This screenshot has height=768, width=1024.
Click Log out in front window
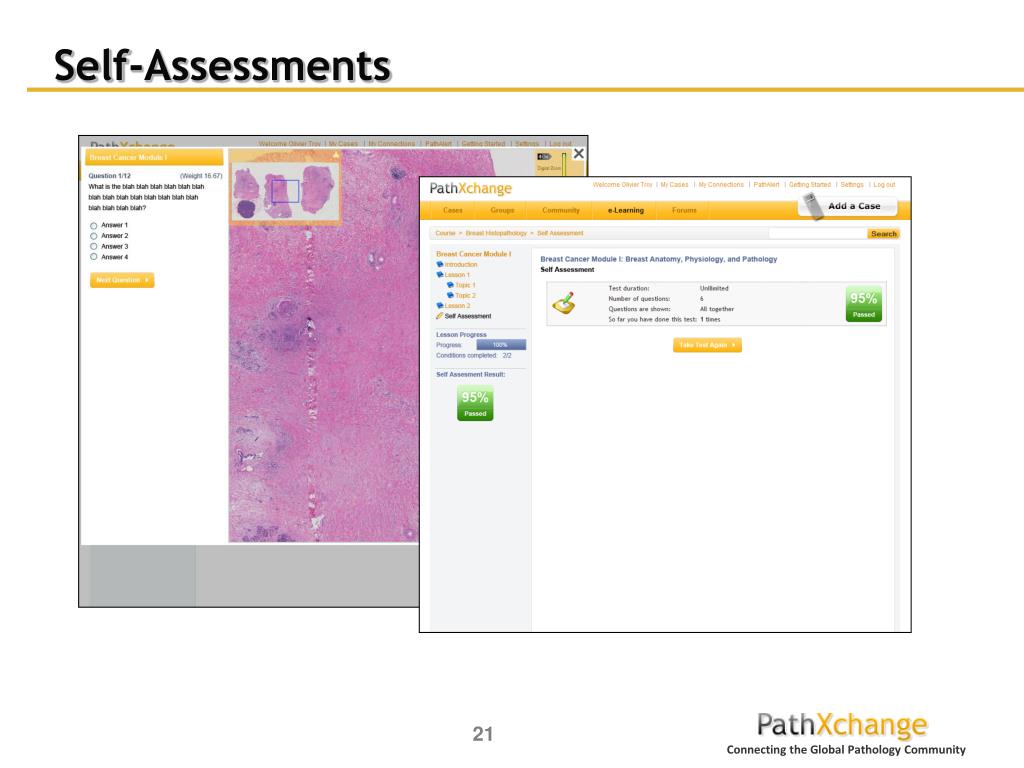point(884,185)
